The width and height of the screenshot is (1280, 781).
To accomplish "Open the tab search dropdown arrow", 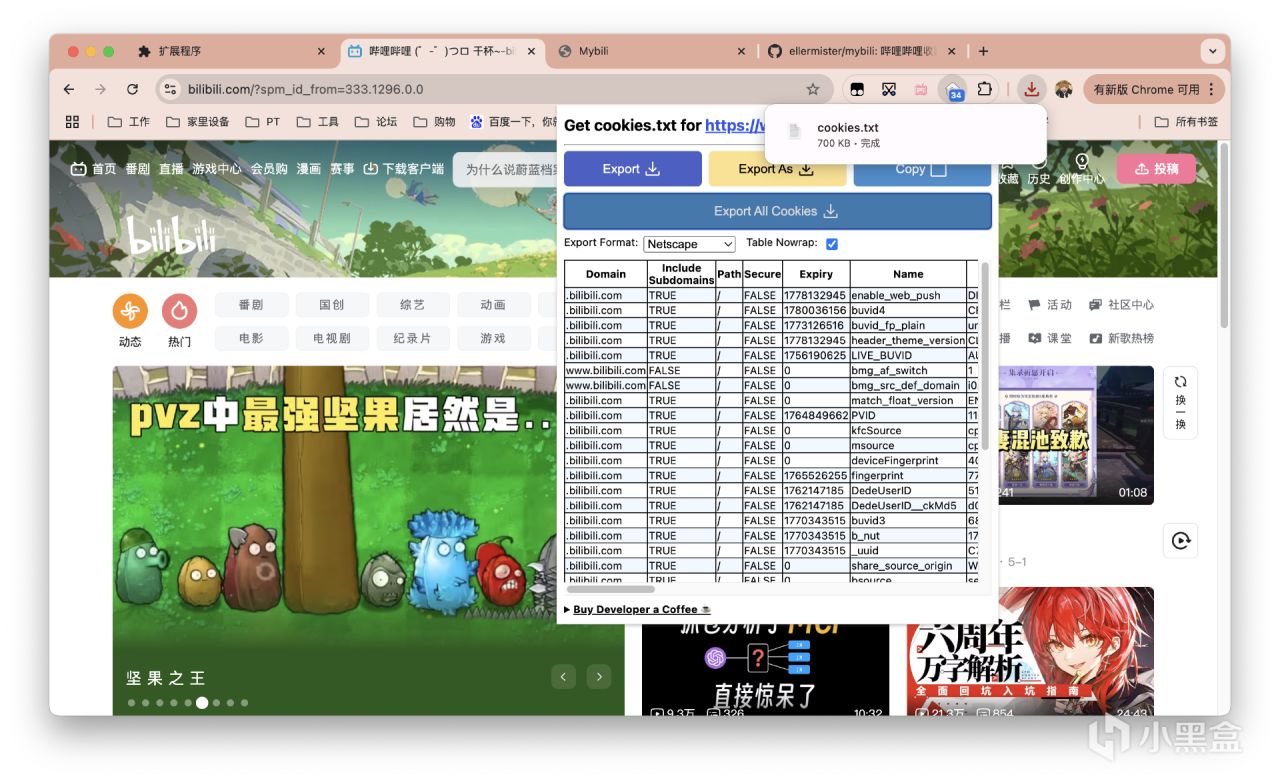I will click(1213, 51).
